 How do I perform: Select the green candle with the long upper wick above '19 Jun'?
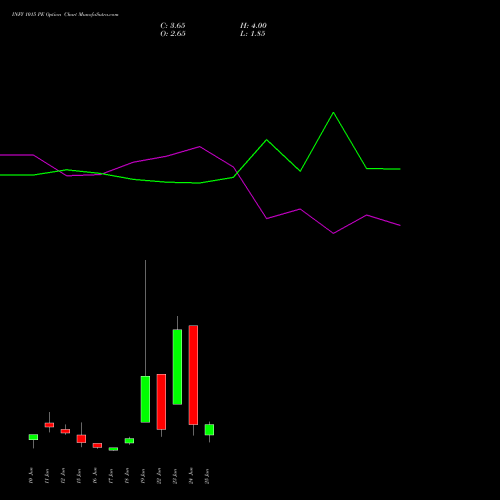point(145,399)
